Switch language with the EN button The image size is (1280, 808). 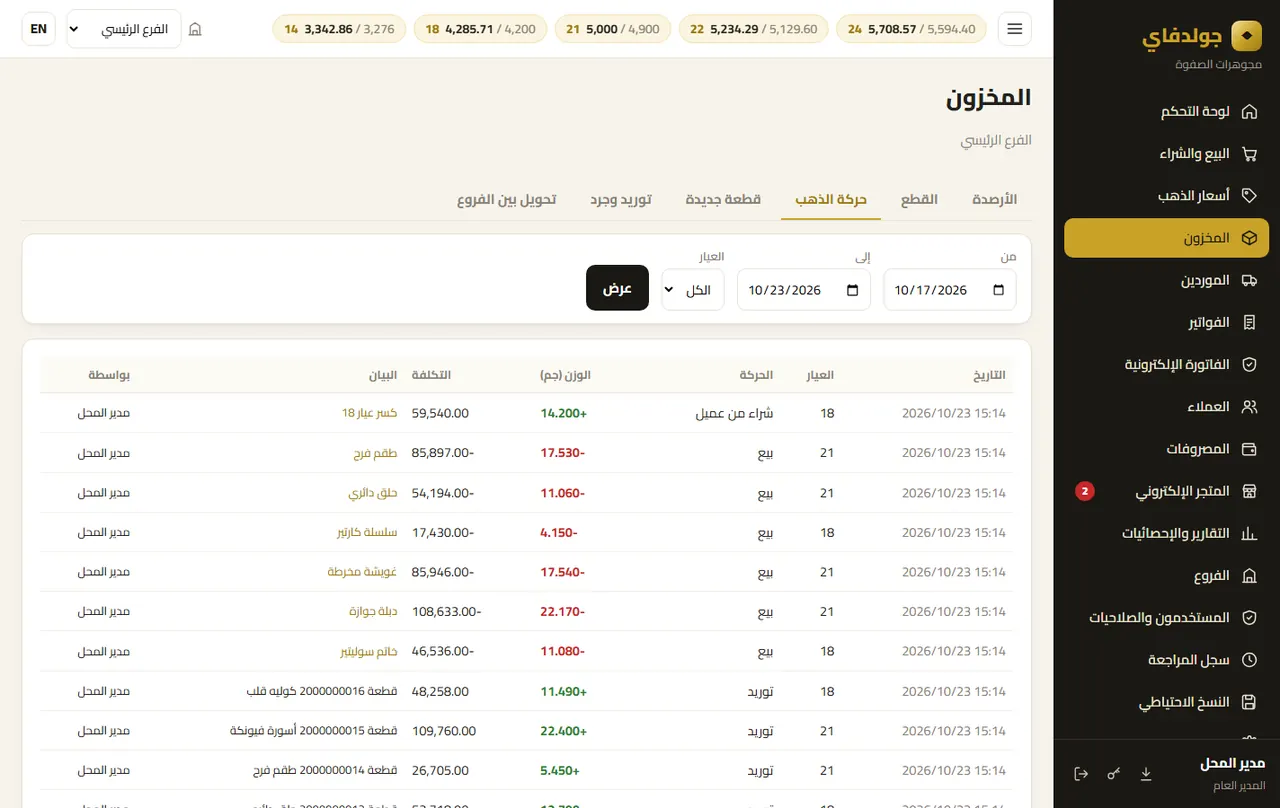39,29
